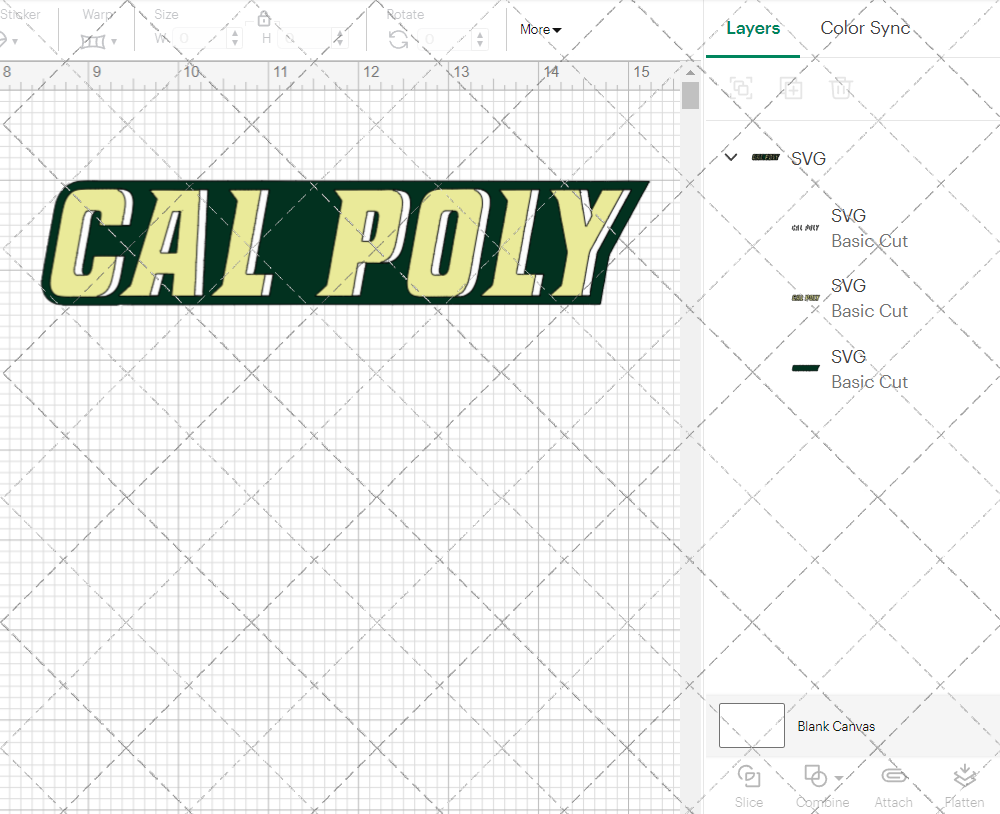Select the Layers tab
1000x814 pixels.
tap(753, 28)
